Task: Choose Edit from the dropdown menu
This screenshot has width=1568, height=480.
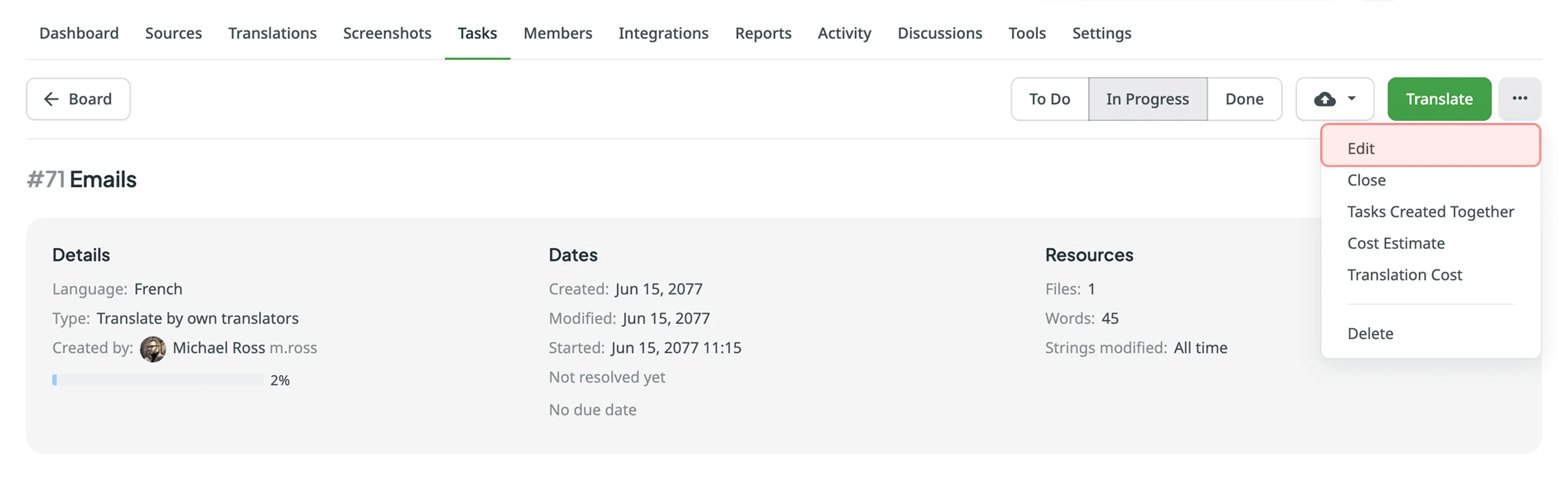Action: [1361, 149]
